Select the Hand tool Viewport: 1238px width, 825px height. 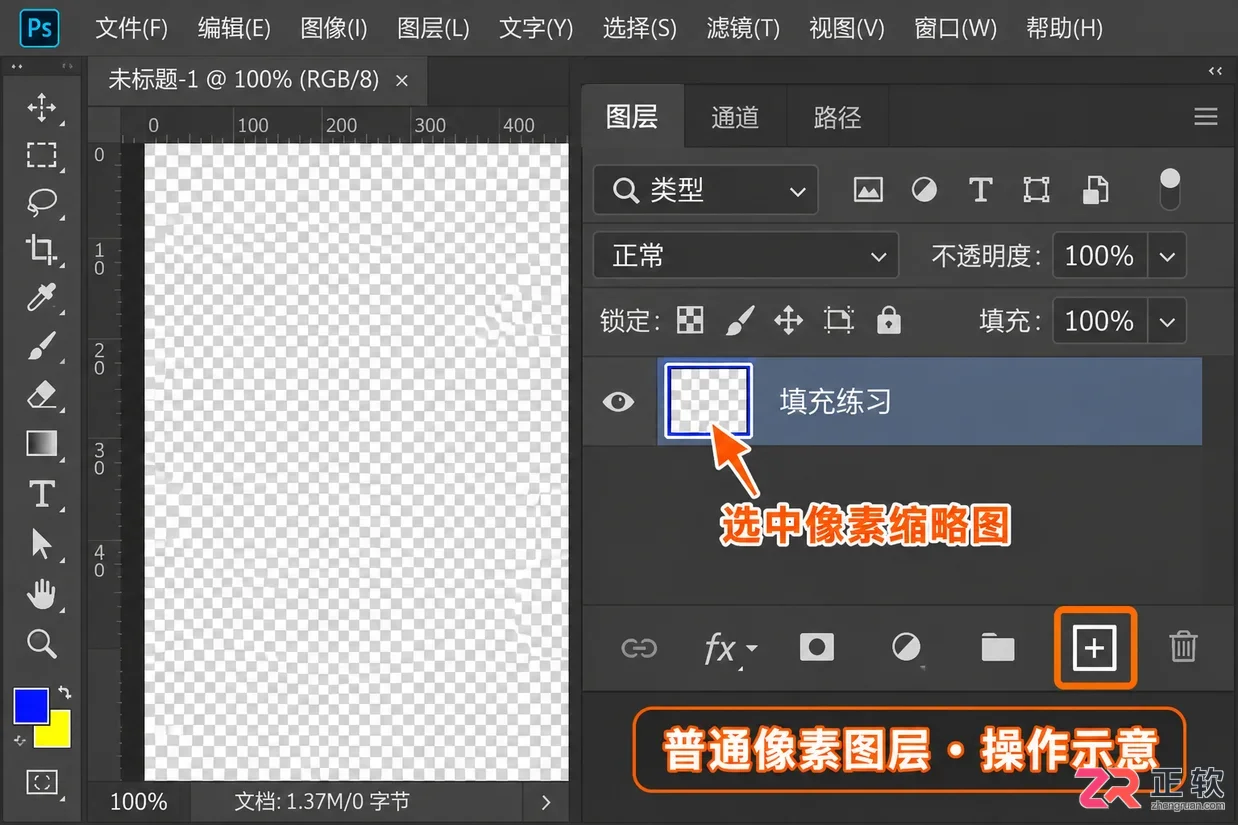(x=41, y=594)
